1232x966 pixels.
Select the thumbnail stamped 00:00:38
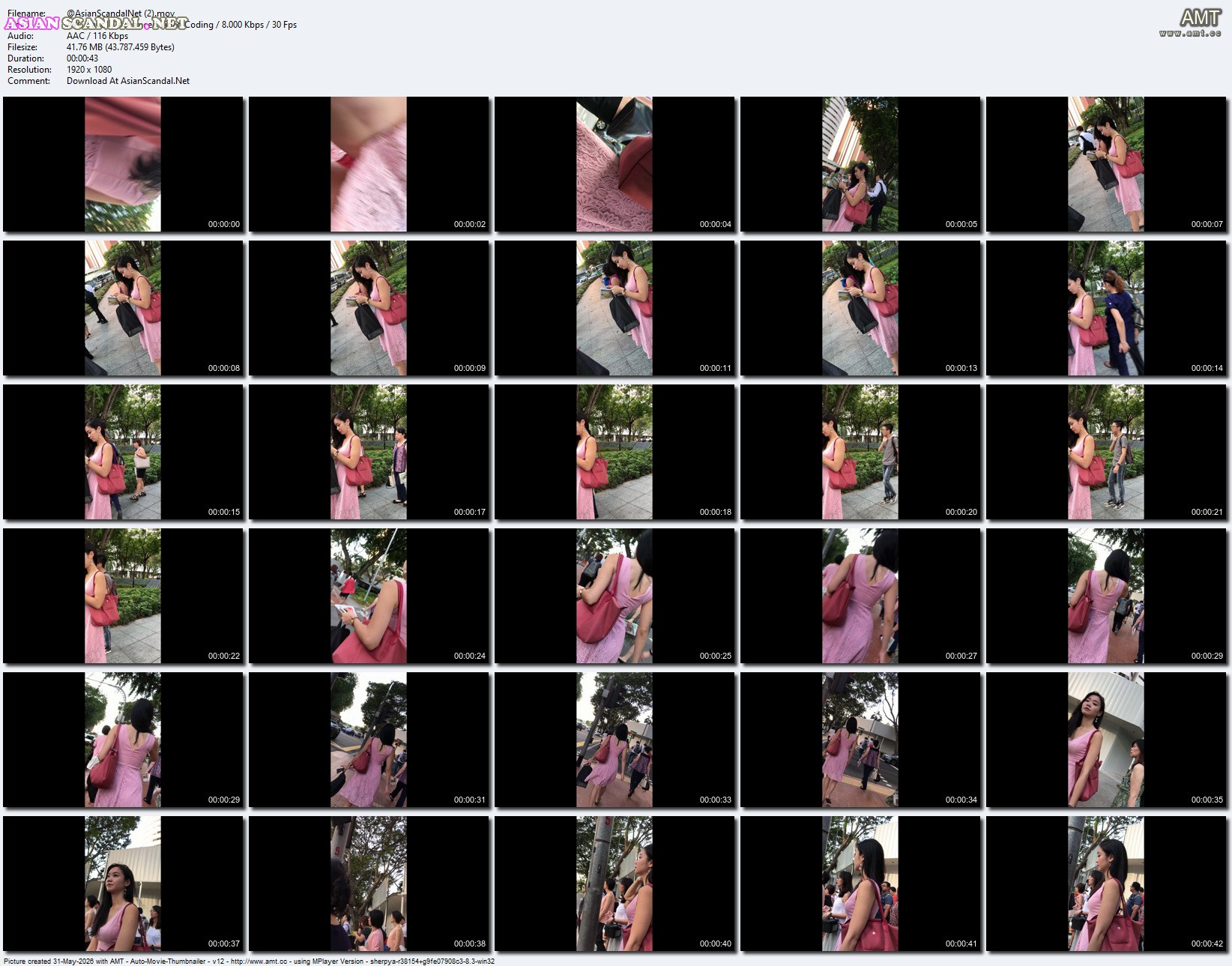click(x=369, y=884)
